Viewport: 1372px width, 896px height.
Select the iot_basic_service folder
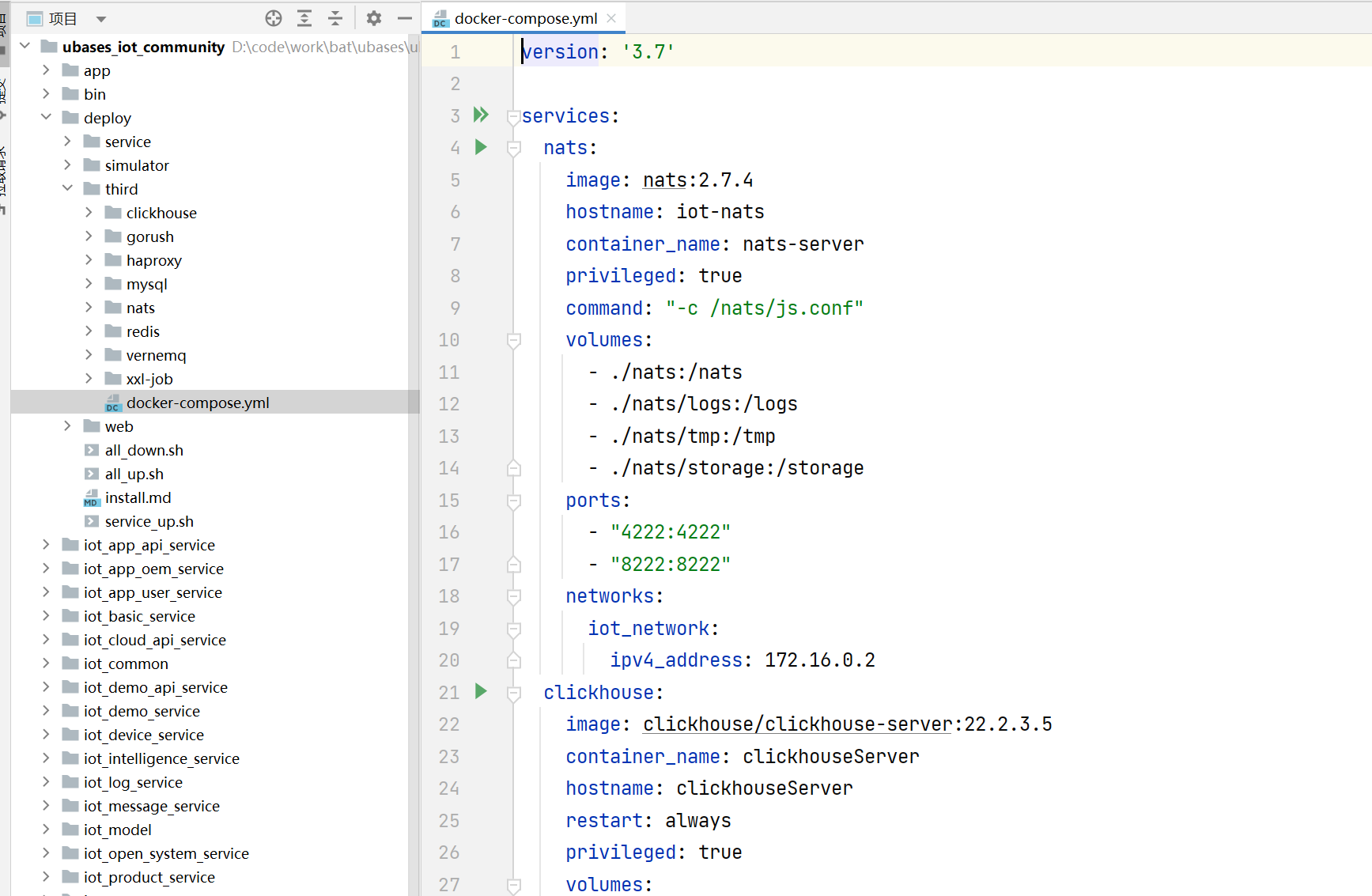[139, 616]
